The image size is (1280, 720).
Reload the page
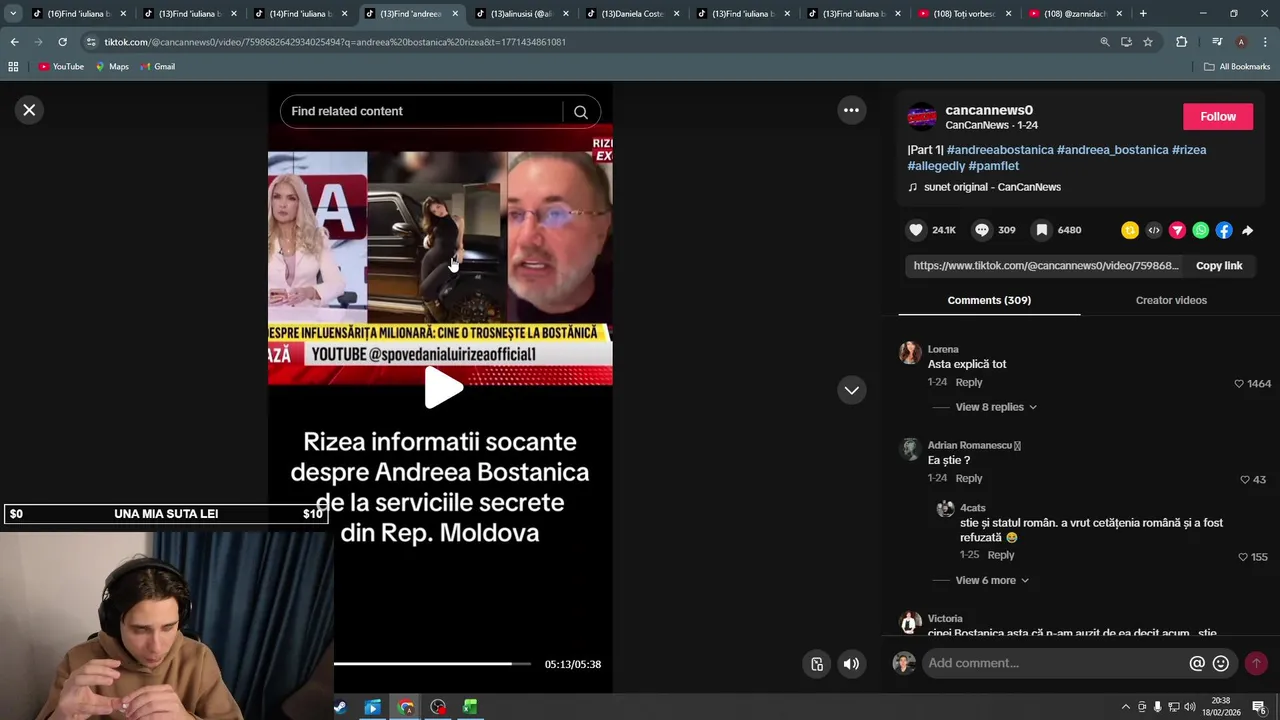[x=62, y=42]
